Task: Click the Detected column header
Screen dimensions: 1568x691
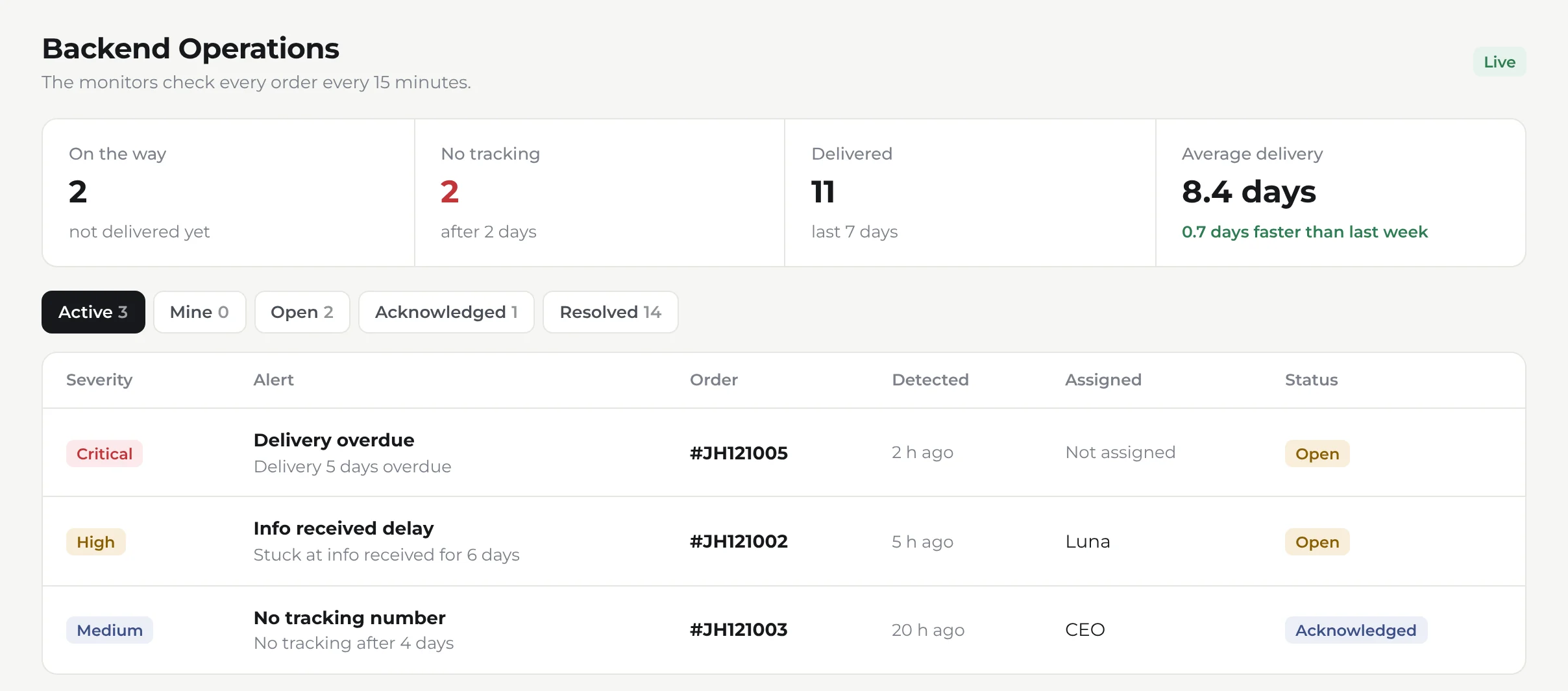Action: (x=931, y=380)
